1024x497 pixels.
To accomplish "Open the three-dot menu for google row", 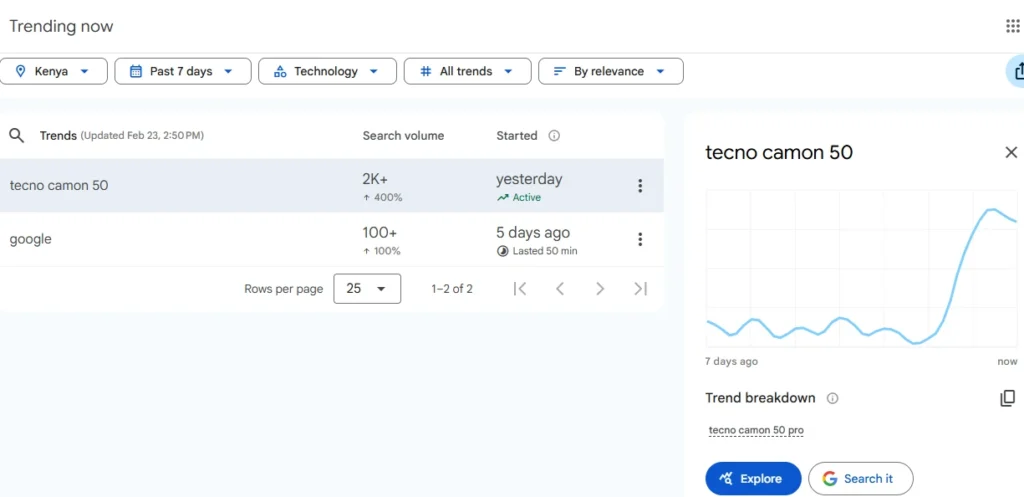I will (640, 240).
